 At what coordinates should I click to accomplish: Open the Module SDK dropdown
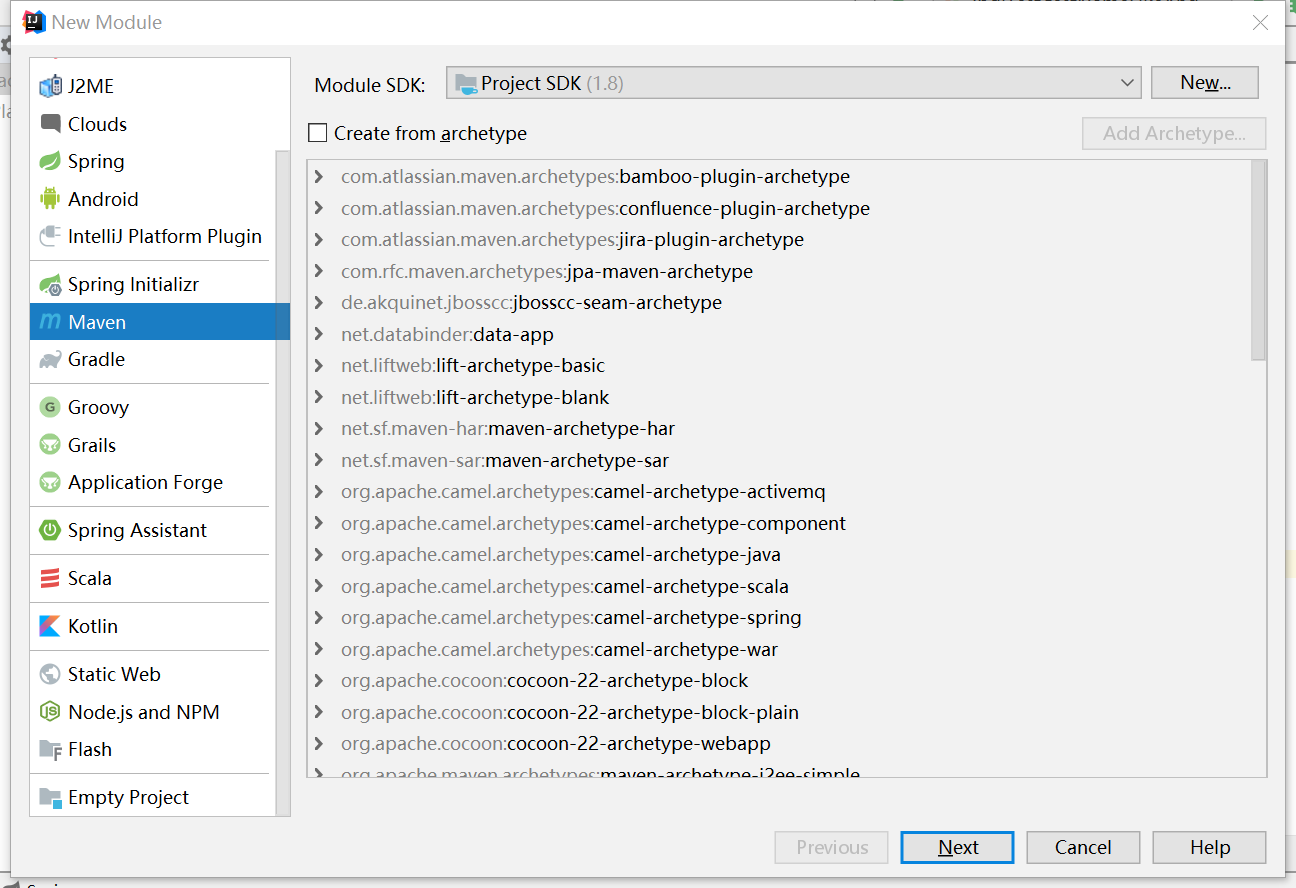(793, 83)
